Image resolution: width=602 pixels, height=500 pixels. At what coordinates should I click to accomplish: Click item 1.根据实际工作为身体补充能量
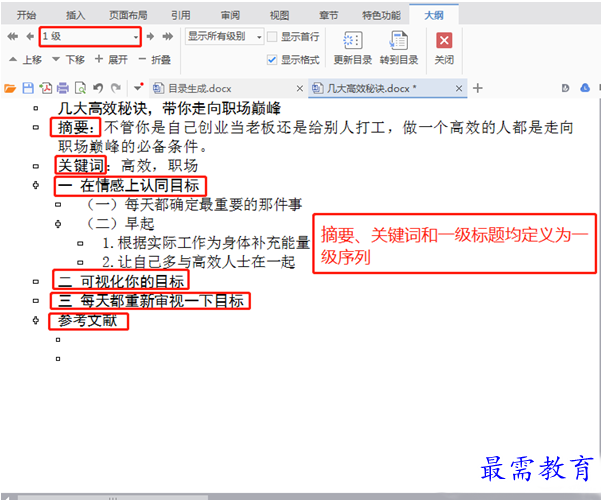coord(206,243)
